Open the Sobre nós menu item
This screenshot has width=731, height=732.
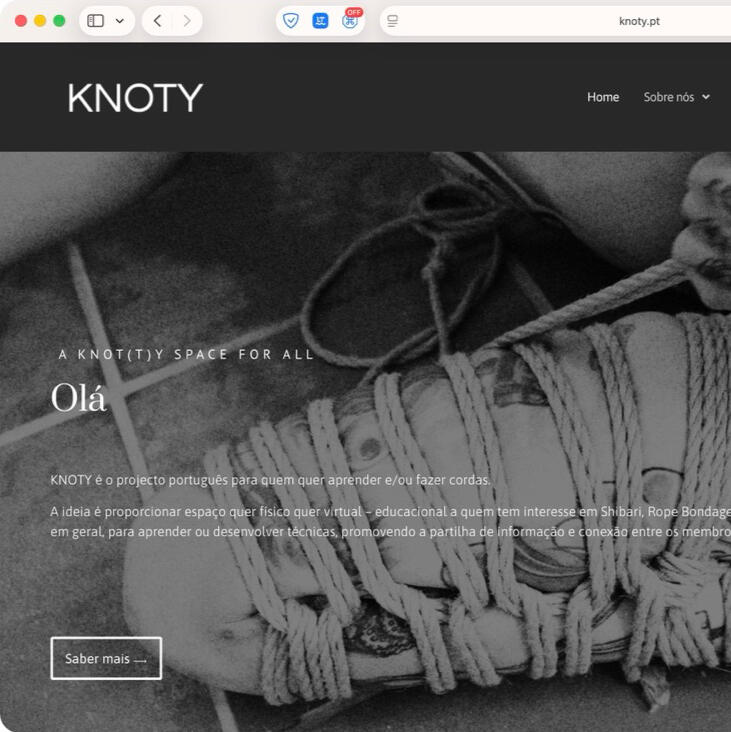click(x=668, y=97)
